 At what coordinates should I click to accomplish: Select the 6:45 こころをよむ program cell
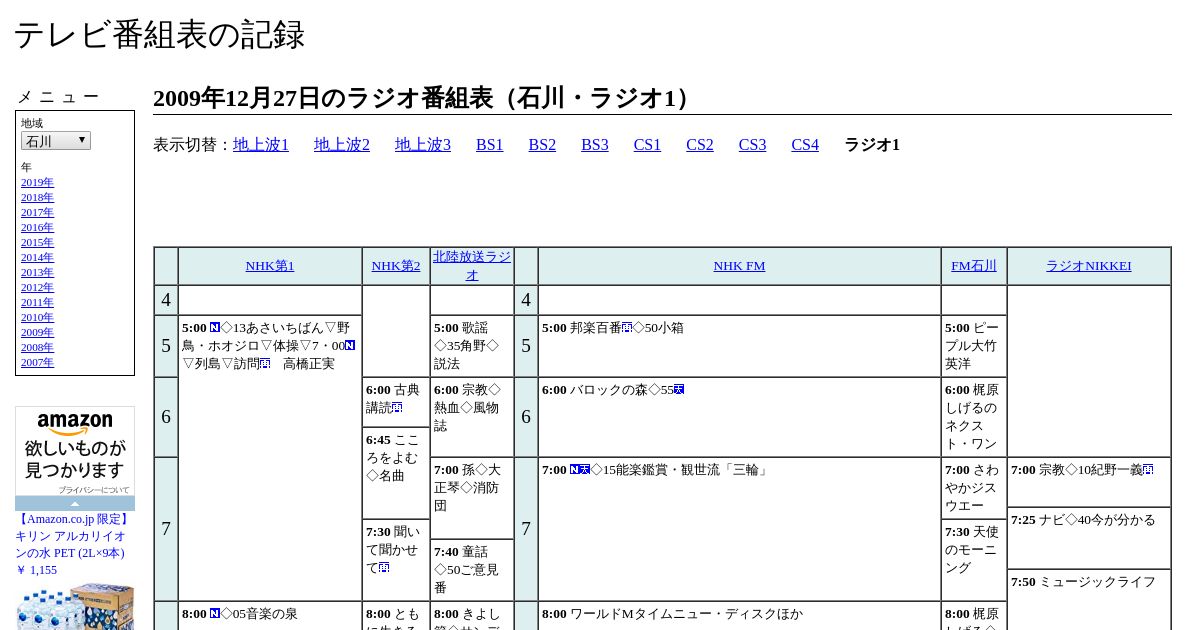396,472
